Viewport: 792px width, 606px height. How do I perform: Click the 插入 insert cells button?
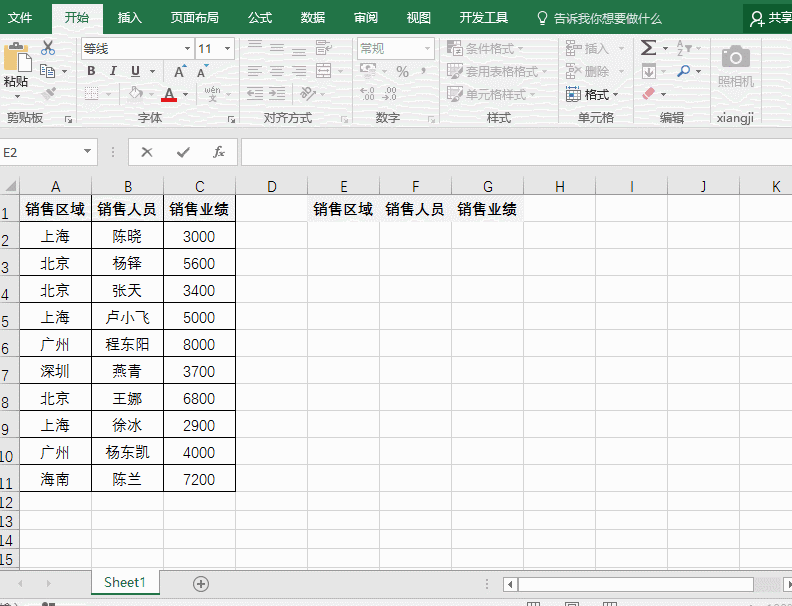tap(587, 48)
